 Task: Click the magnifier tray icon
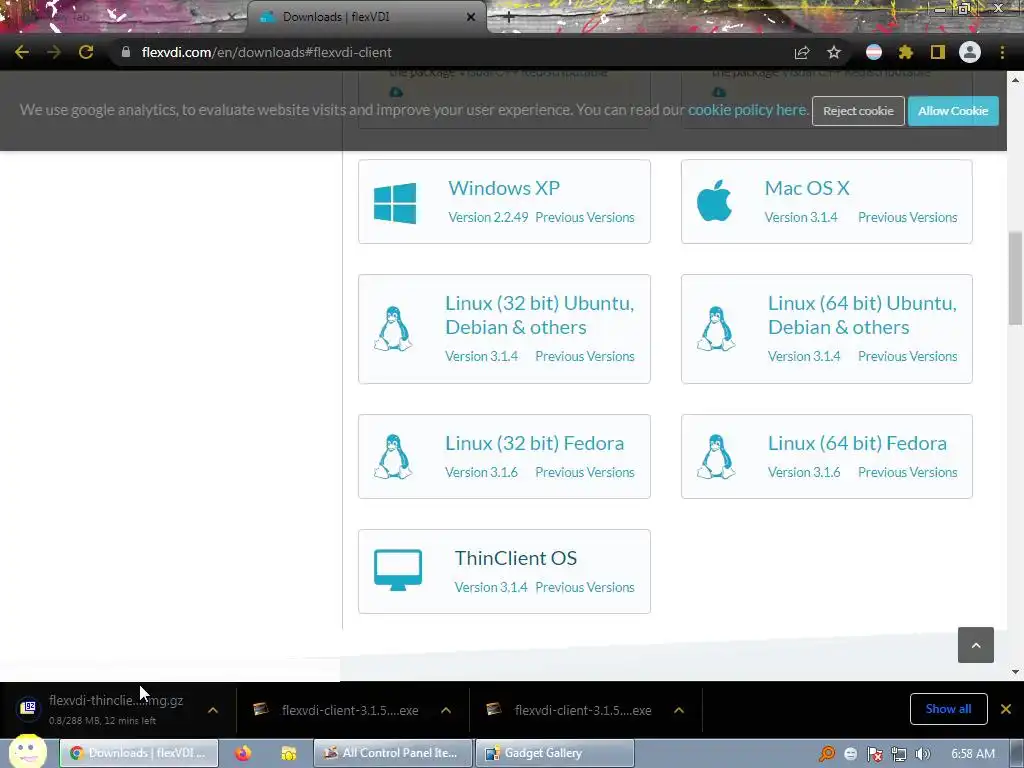coord(827,754)
